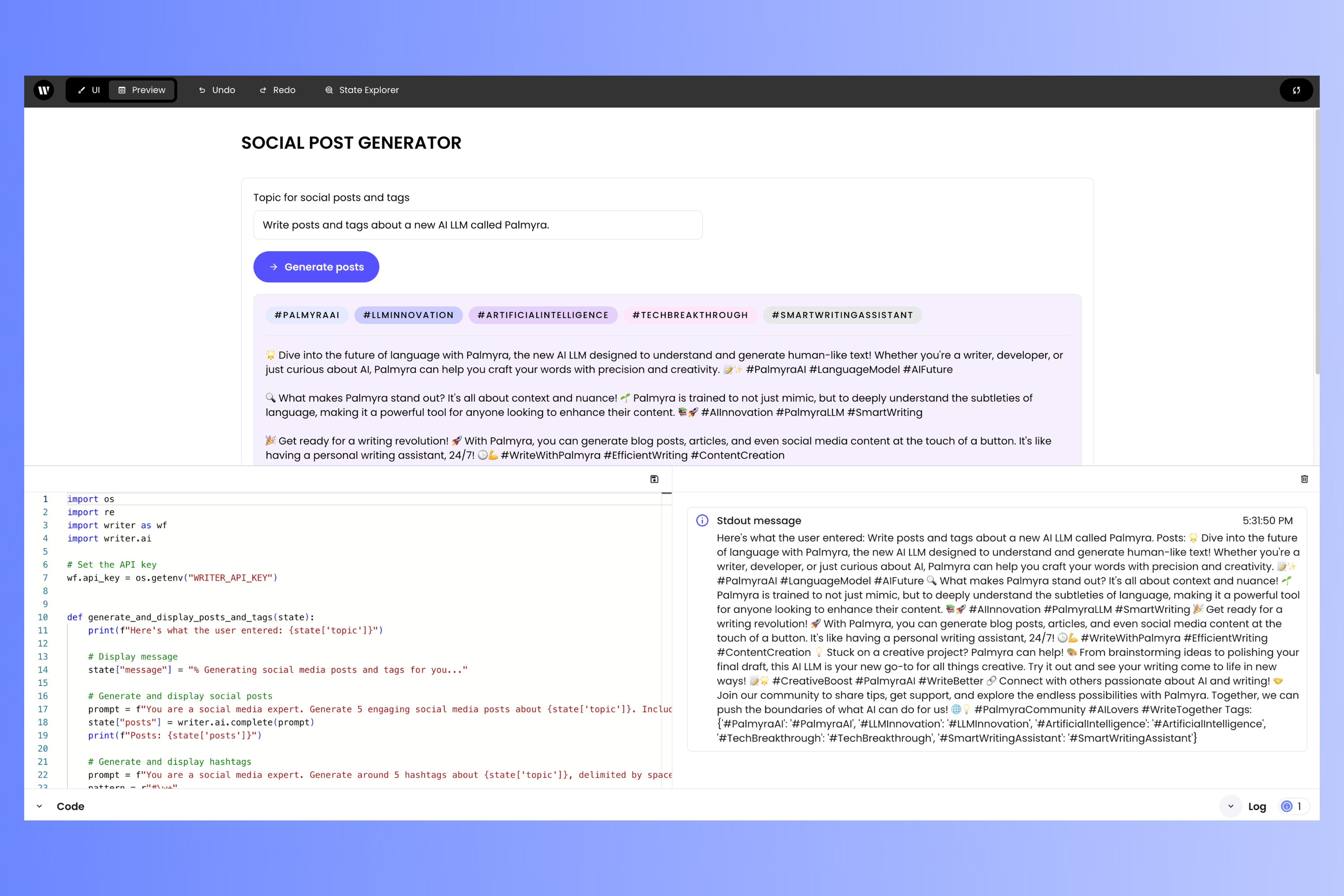Click the SOCIAL POST GENERATOR heading
Viewport: 1344px width, 896px height.
351,143
